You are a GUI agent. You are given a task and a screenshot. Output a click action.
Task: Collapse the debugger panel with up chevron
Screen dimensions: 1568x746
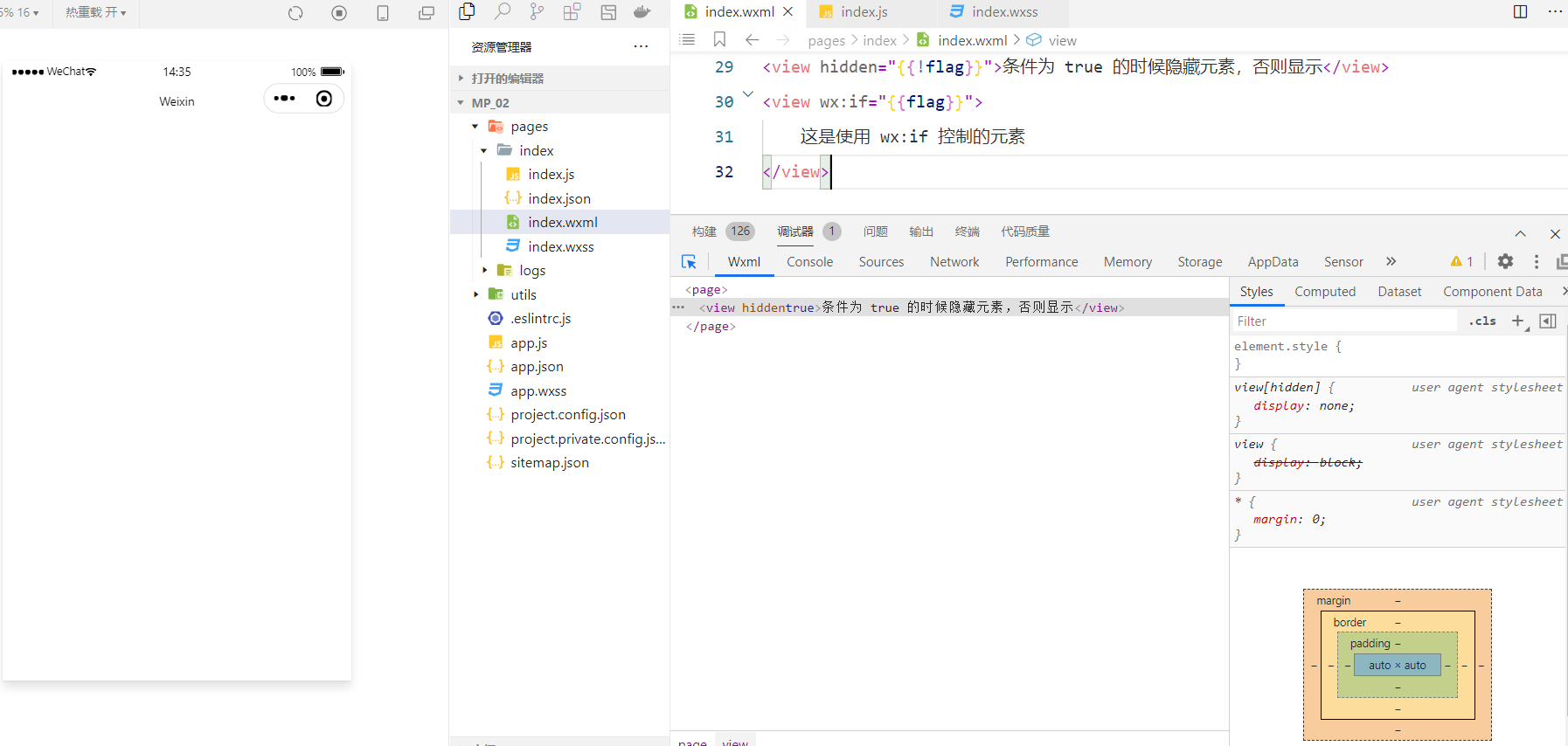[x=1521, y=233]
